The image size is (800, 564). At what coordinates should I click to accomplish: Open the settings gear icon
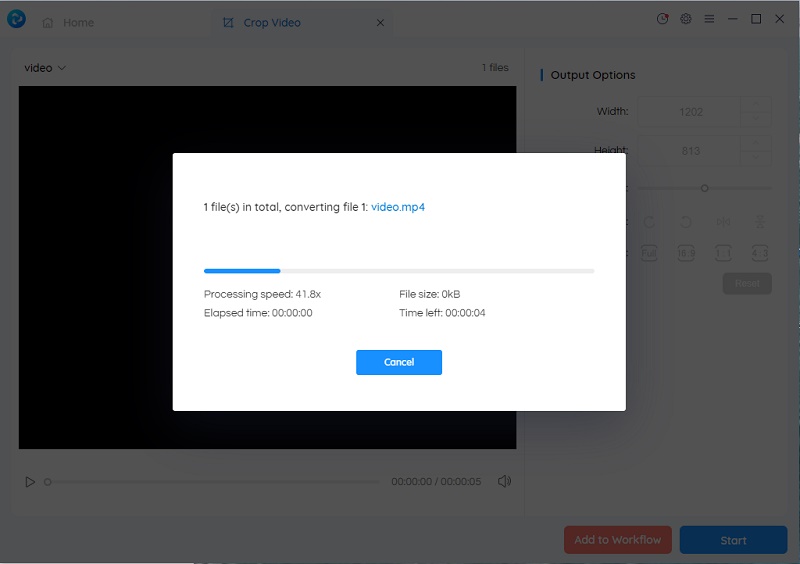[686, 19]
